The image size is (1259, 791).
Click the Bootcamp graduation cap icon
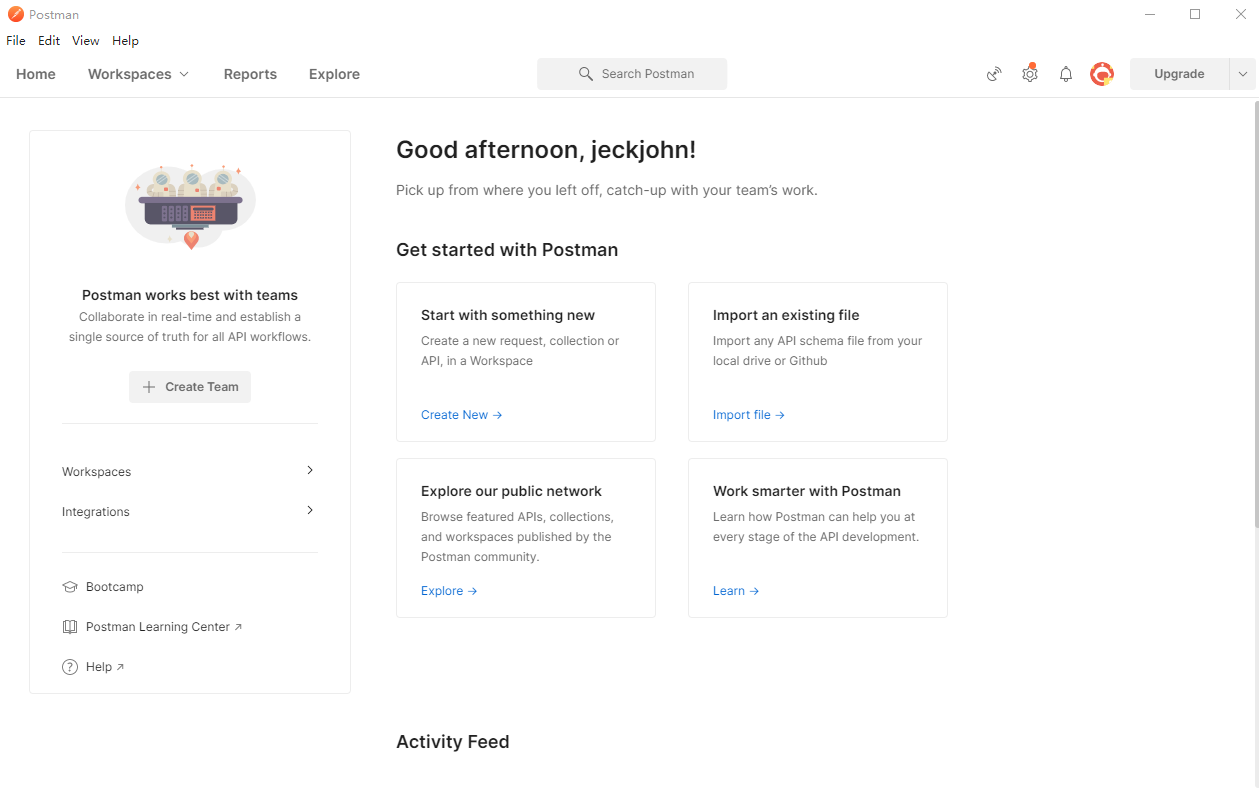pos(70,587)
